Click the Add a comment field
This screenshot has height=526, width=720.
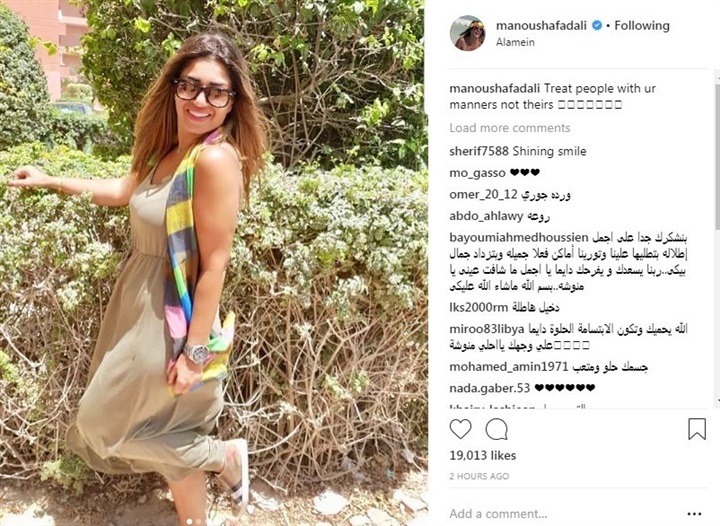(x=565, y=514)
